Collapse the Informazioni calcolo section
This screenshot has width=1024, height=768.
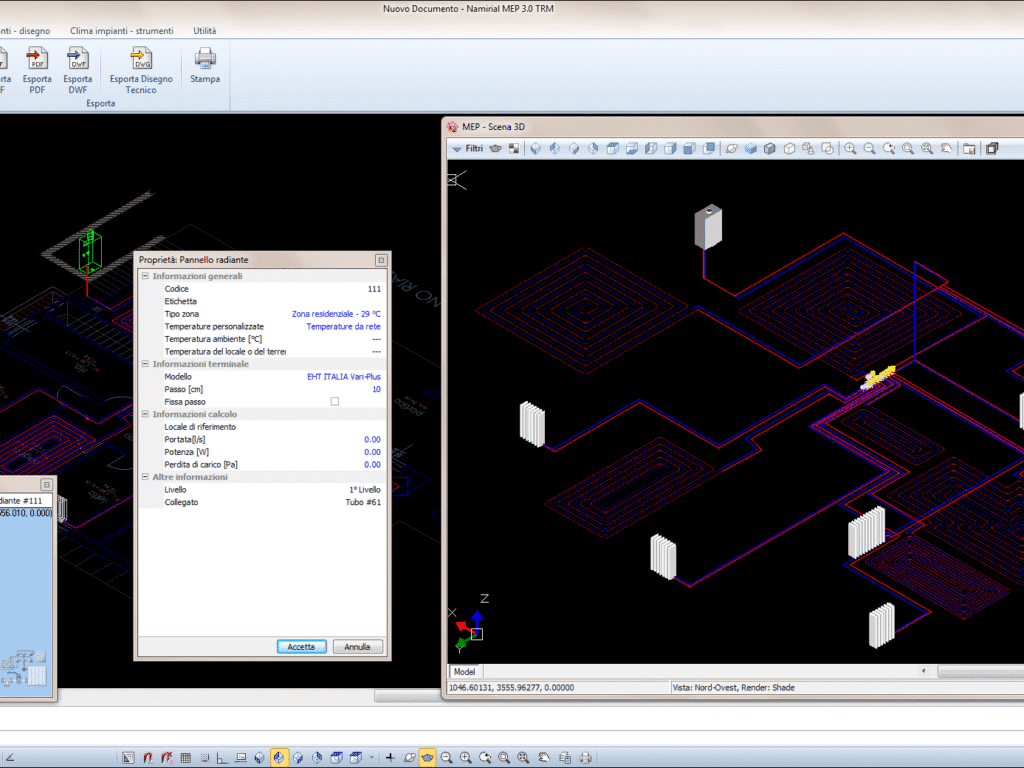(145, 414)
